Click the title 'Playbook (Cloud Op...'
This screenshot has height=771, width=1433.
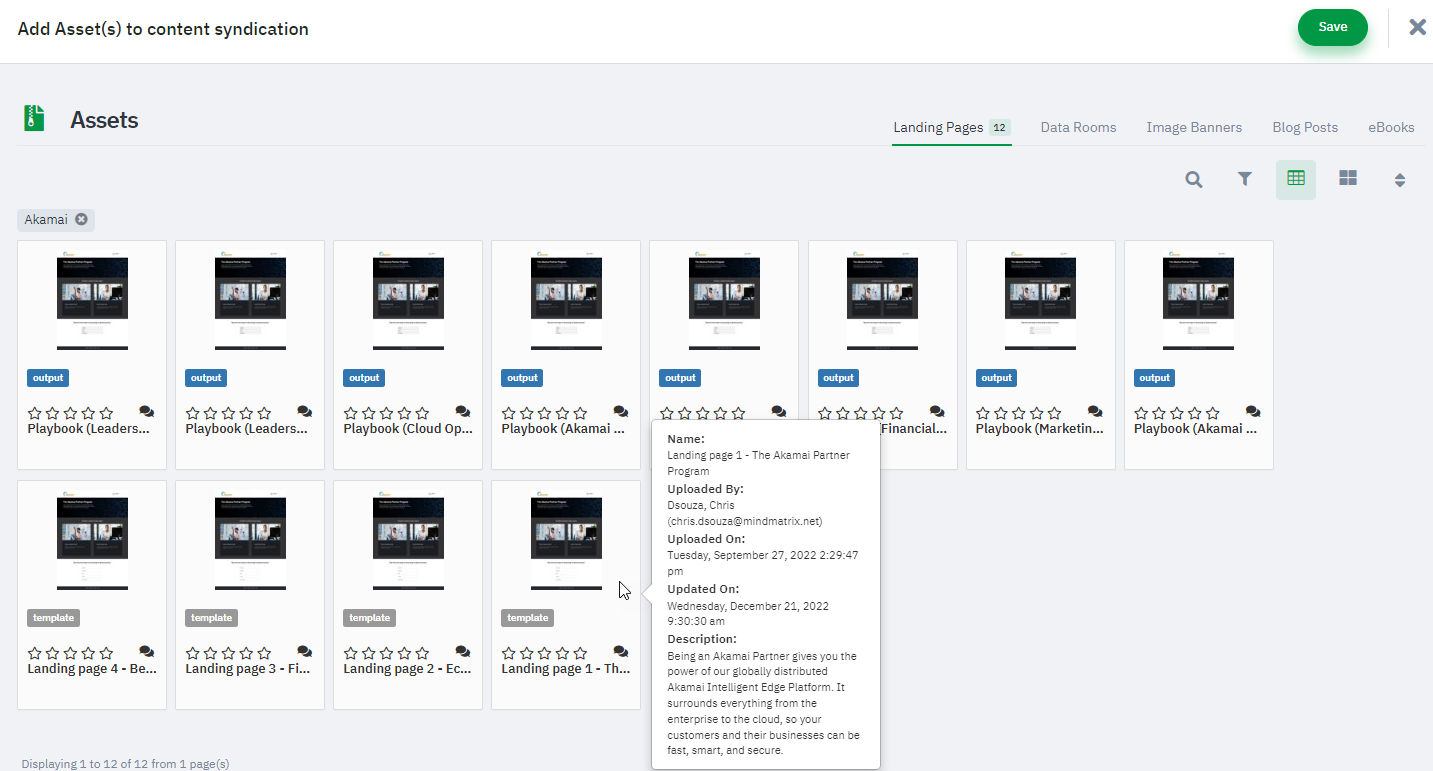point(408,429)
